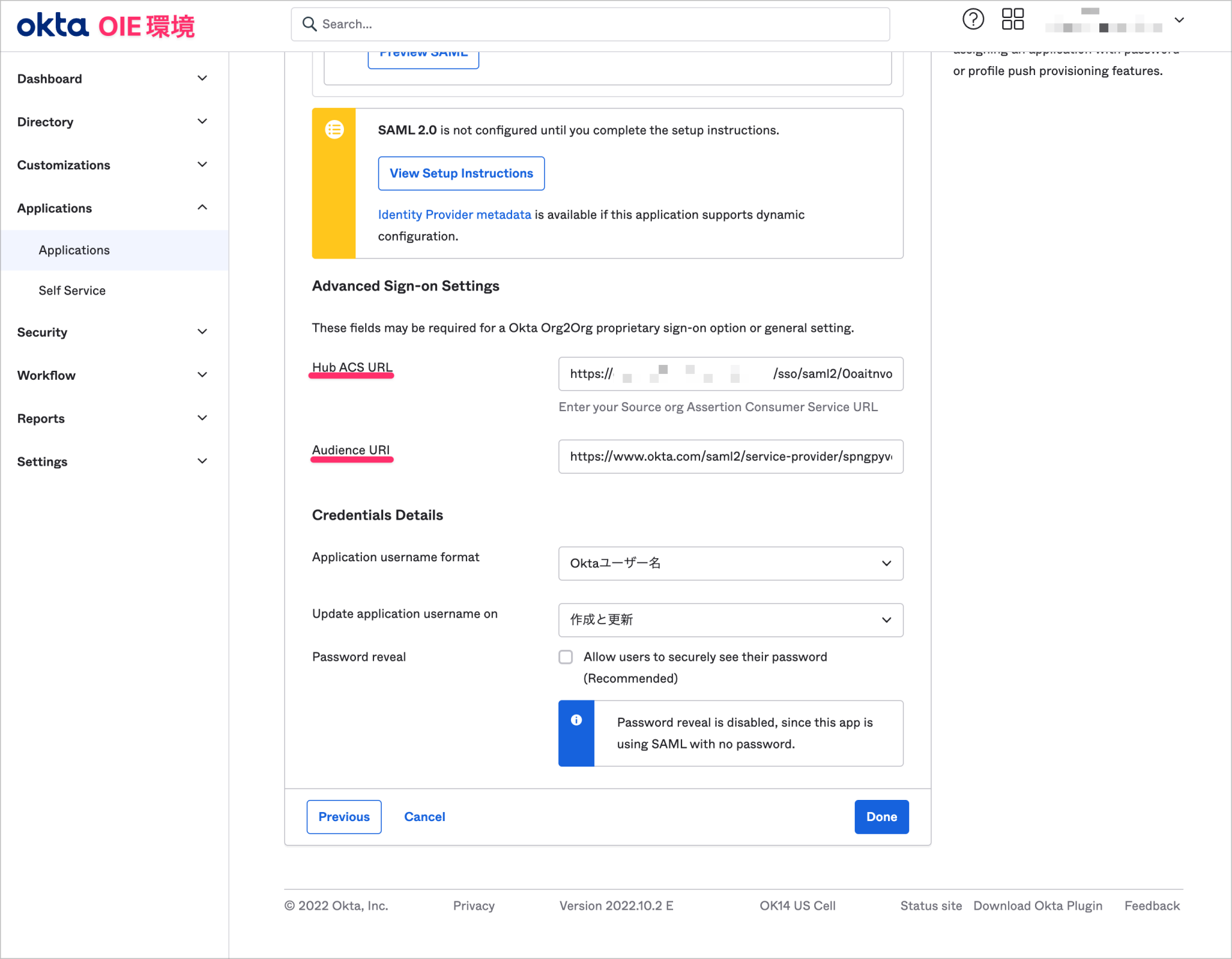1232x959 pixels.
Task: Select Self Service in the sidebar
Action: [72, 290]
